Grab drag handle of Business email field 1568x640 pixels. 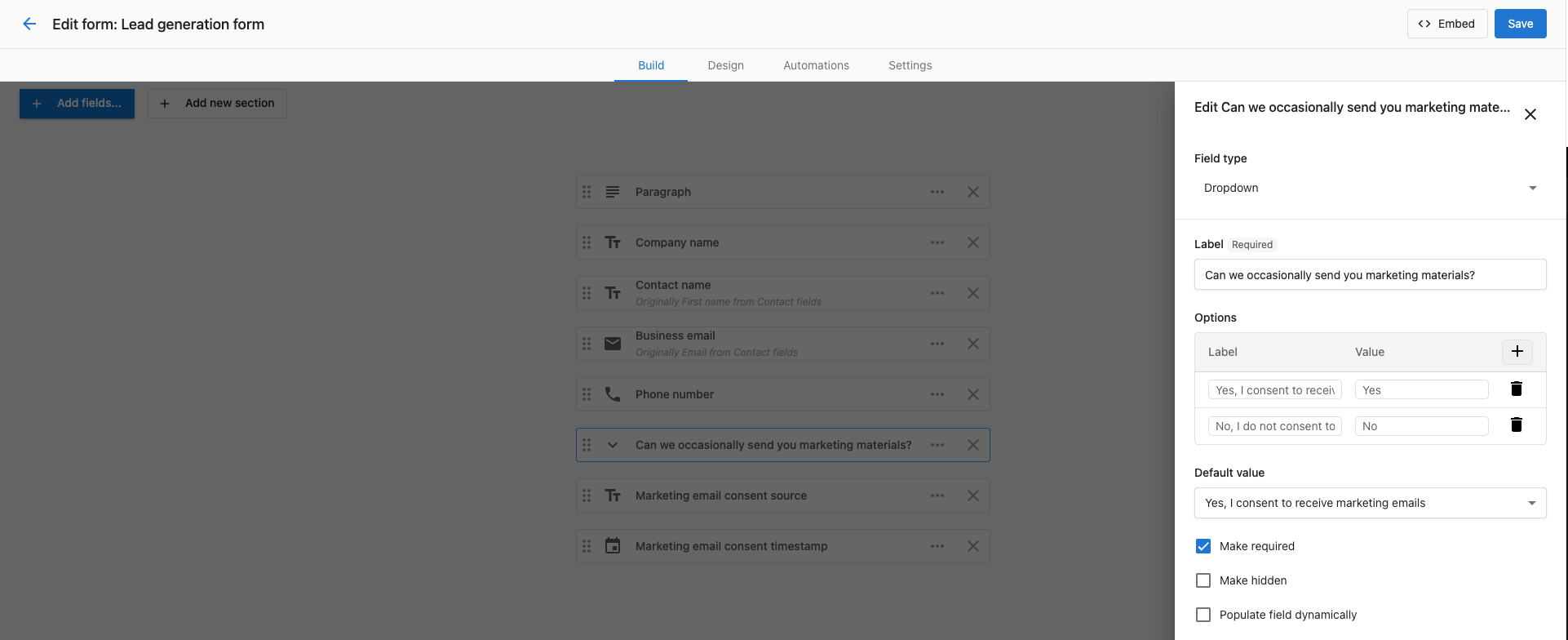(x=587, y=344)
